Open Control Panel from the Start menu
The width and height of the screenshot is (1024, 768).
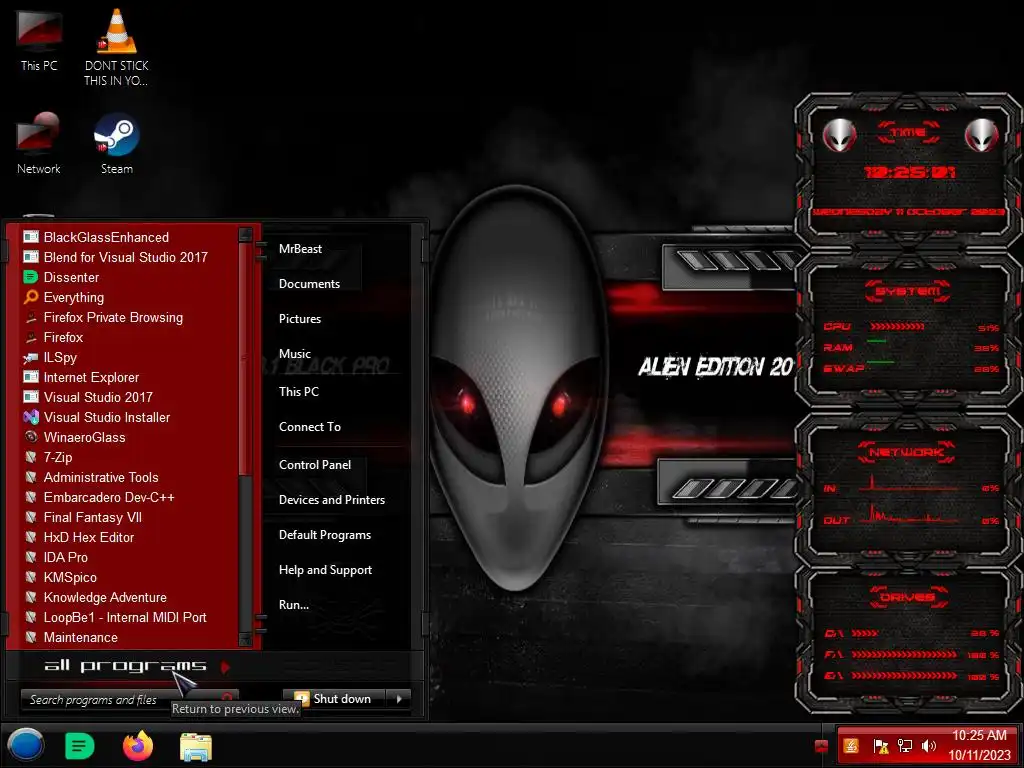click(315, 465)
